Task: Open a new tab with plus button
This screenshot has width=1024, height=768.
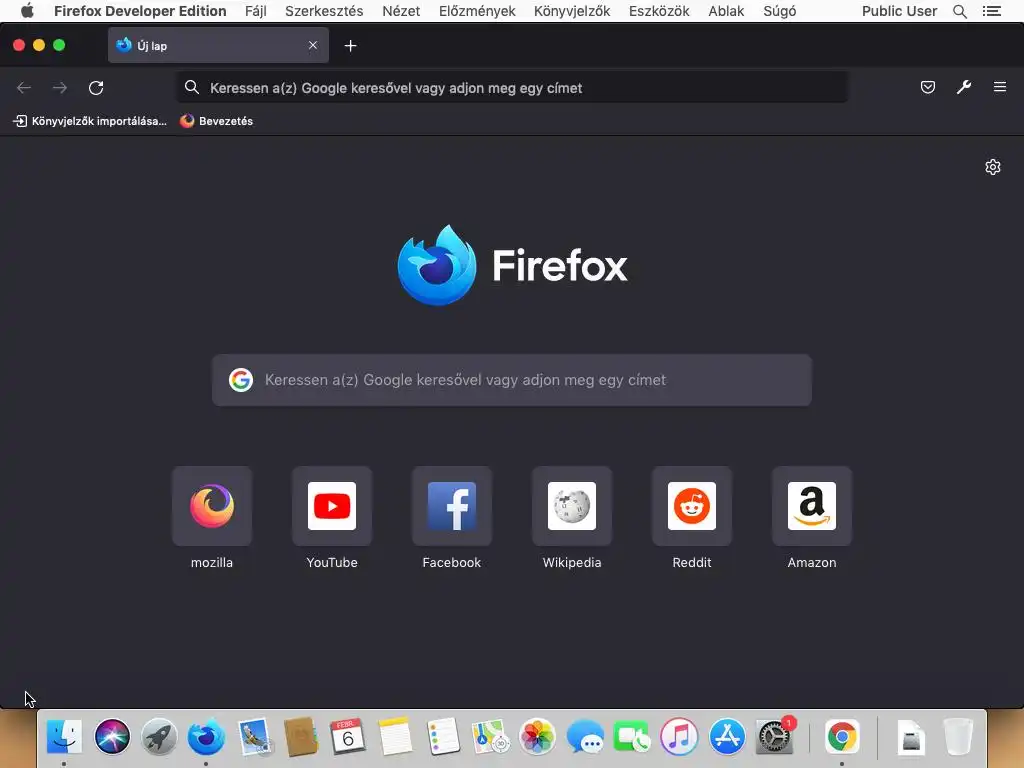Action: (x=351, y=46)
